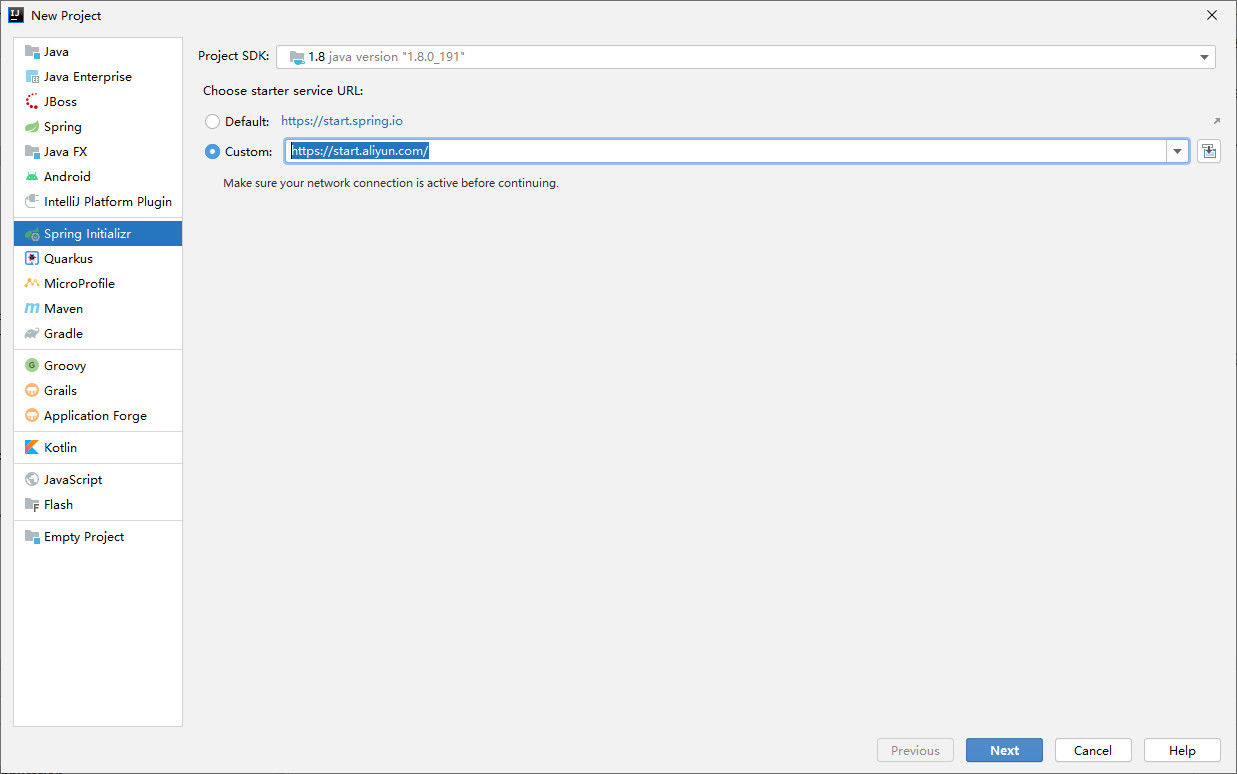
Task: Choose IntelliJ Platform Plugin icon
Action: 32,202
